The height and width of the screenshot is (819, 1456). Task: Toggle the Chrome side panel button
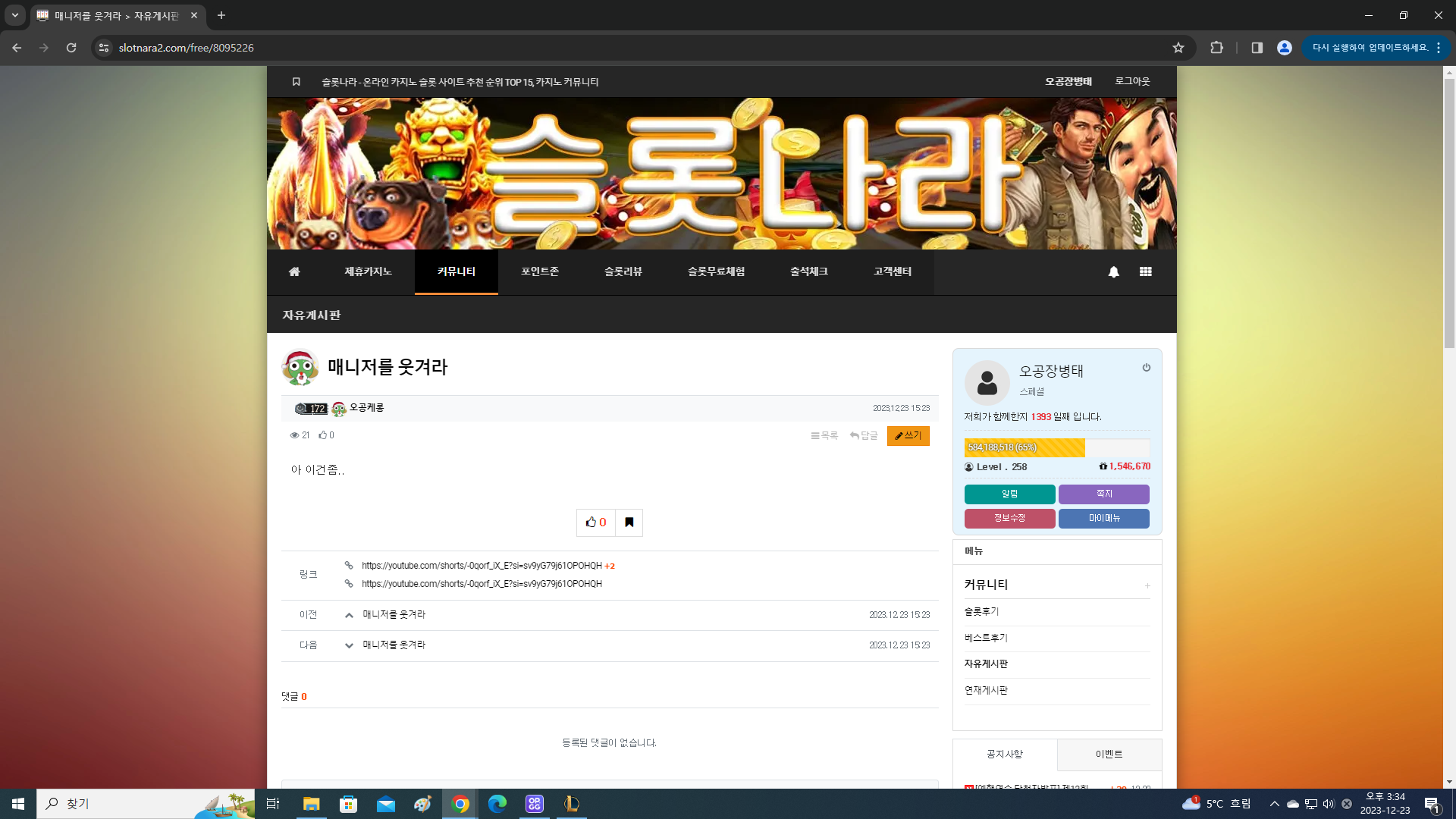pyautogui.click(x=1257, y=48)
